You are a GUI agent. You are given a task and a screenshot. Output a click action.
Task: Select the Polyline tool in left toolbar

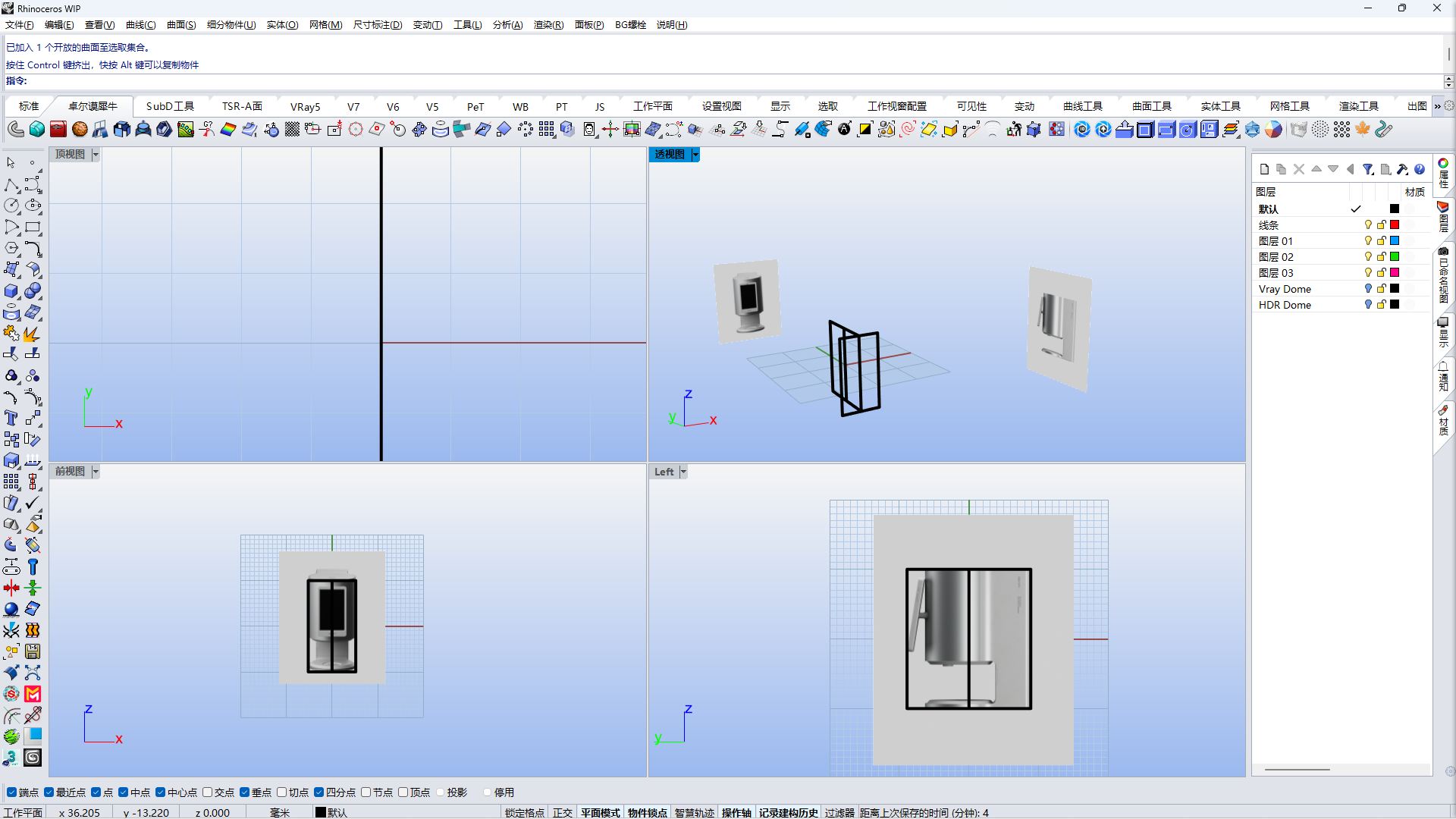(x=11, y=185)
